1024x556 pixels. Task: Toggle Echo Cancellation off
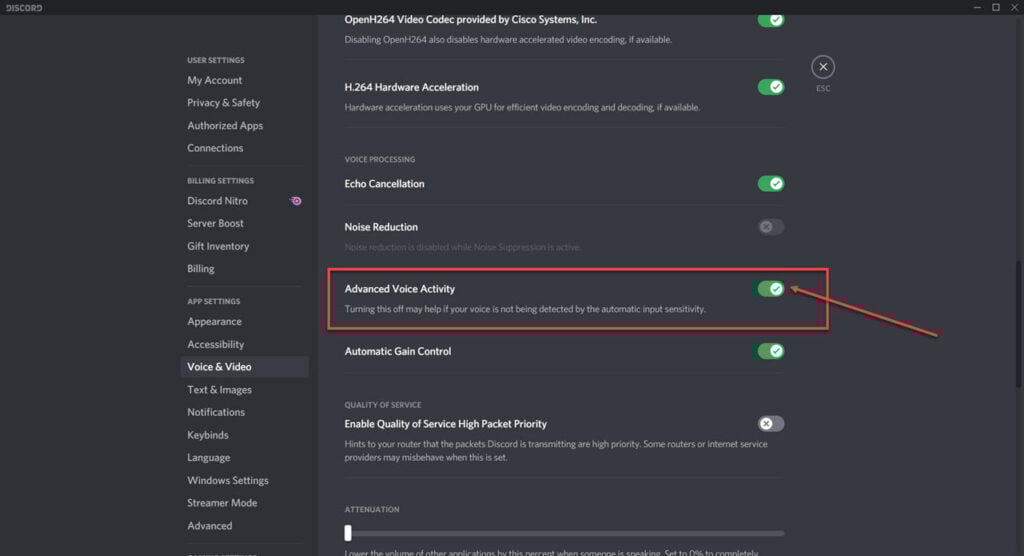tap(771, 184)
